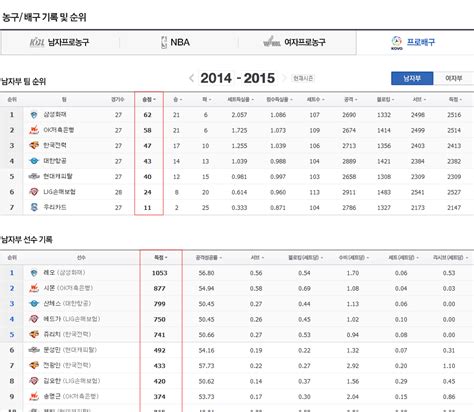Sort team standings by 승 column

pyautogui.click(x=177, y=100)
